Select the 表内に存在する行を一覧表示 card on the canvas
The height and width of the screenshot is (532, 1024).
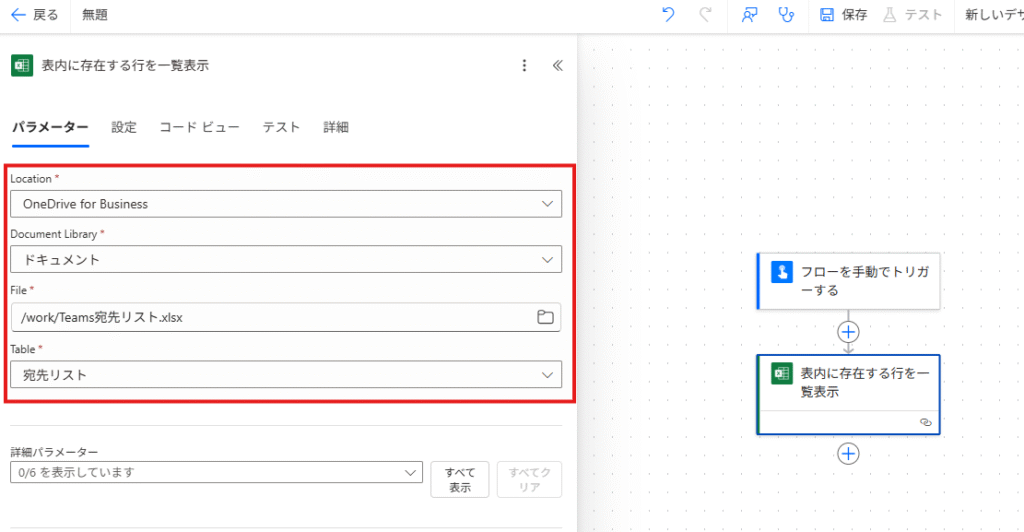point(848,394)
